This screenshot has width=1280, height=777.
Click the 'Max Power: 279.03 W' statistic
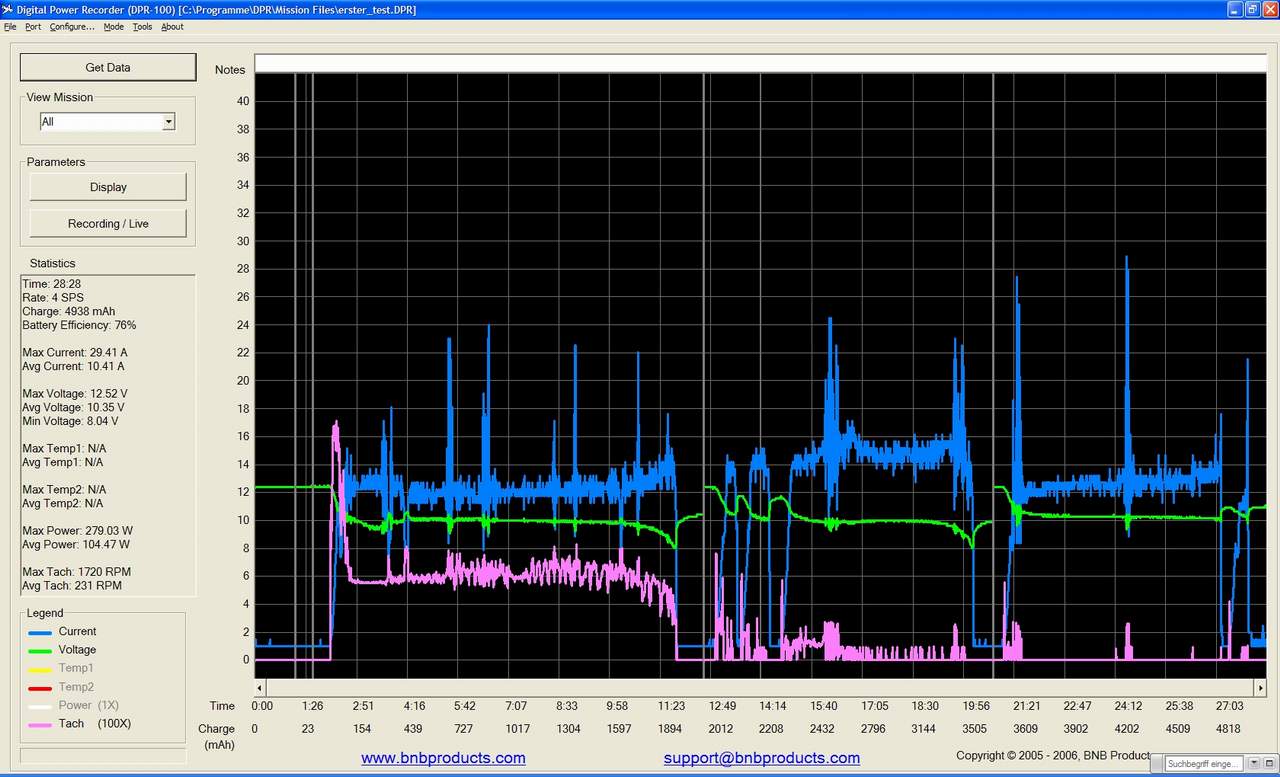[77, 530]
